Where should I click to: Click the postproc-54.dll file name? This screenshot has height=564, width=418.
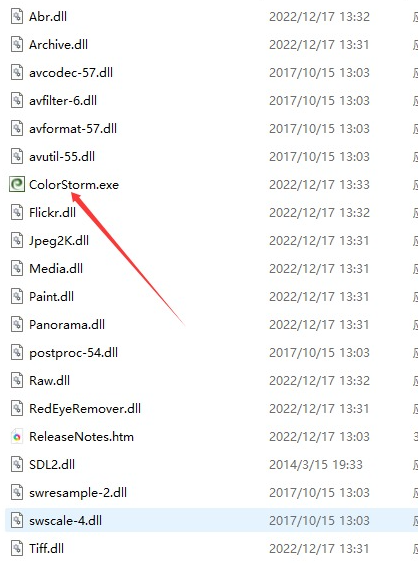pyautogui.click(x=73, y=353)
